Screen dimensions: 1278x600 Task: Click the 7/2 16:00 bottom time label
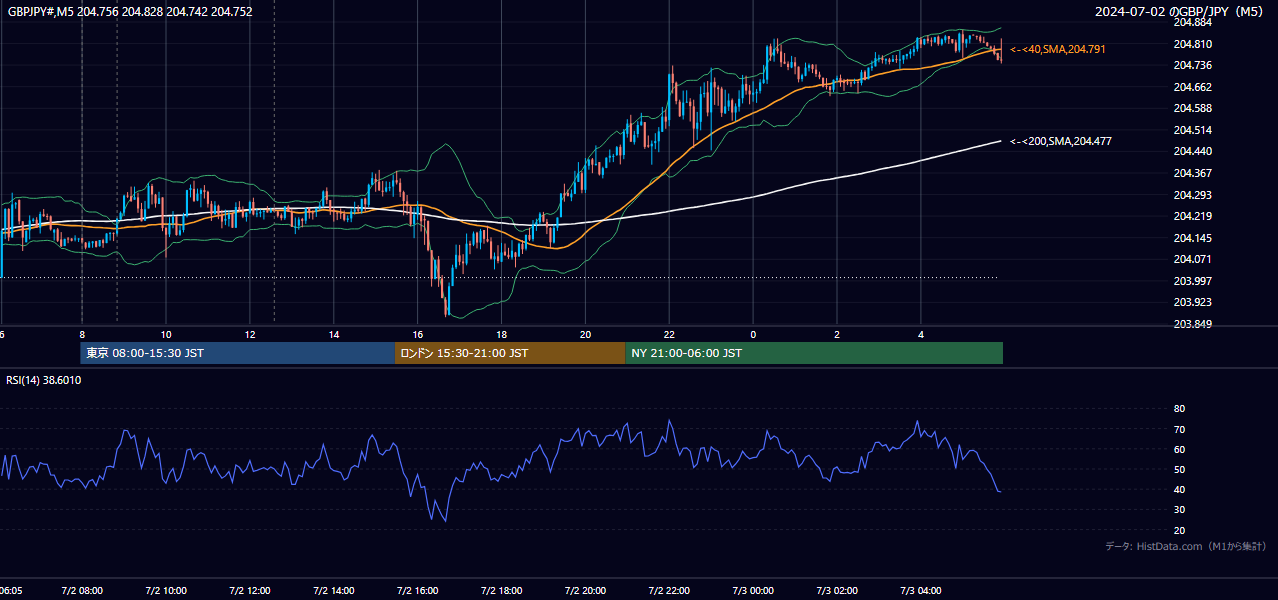[418, 591]
